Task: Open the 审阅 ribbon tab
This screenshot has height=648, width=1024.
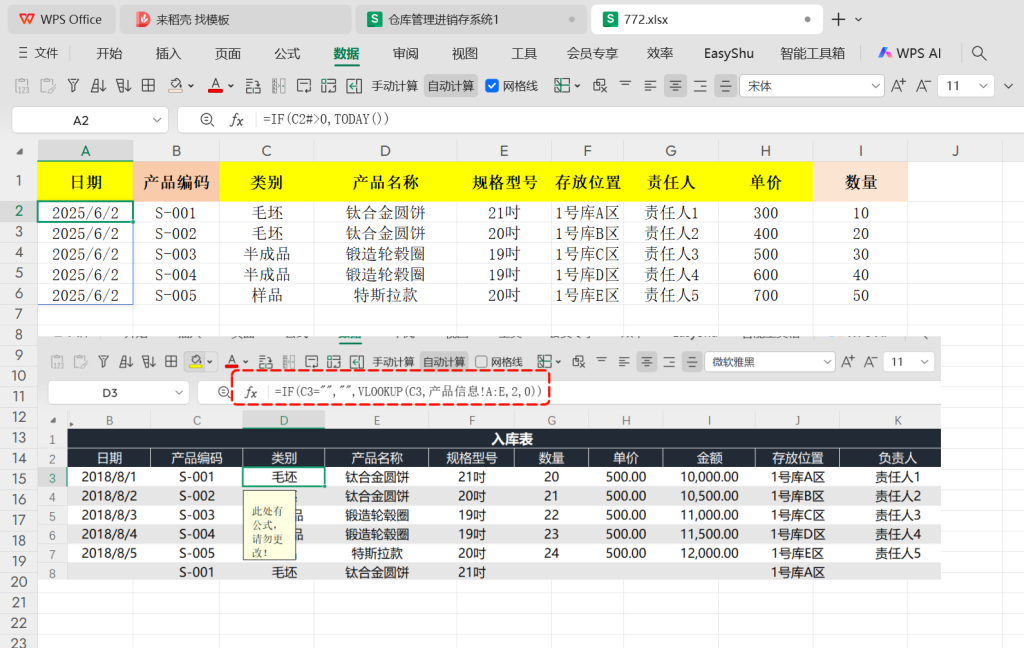Action: [x=406, y=53]
